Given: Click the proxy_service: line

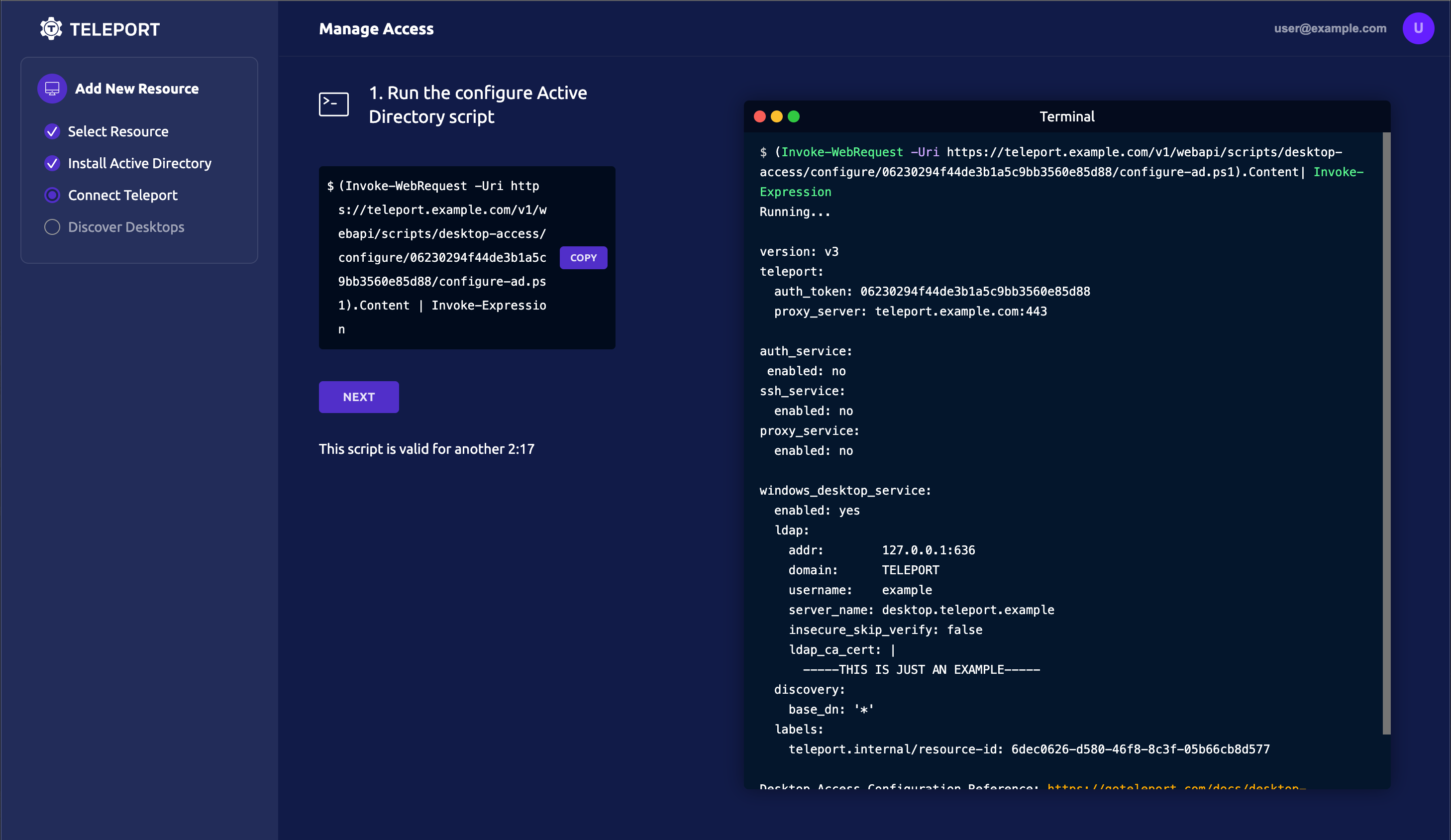Looking at the screenshot, I should click(x=810, y=430).
